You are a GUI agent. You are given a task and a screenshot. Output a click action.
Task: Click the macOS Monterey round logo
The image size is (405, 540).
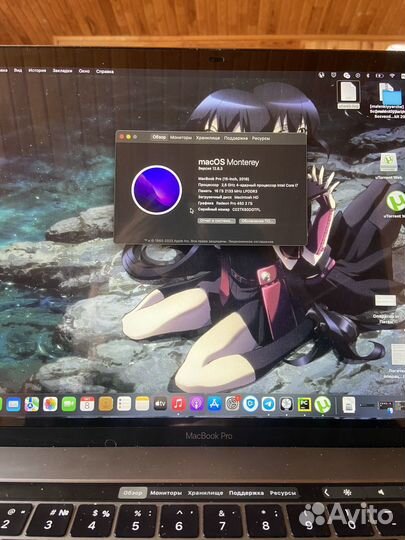[x=157, y=190]
